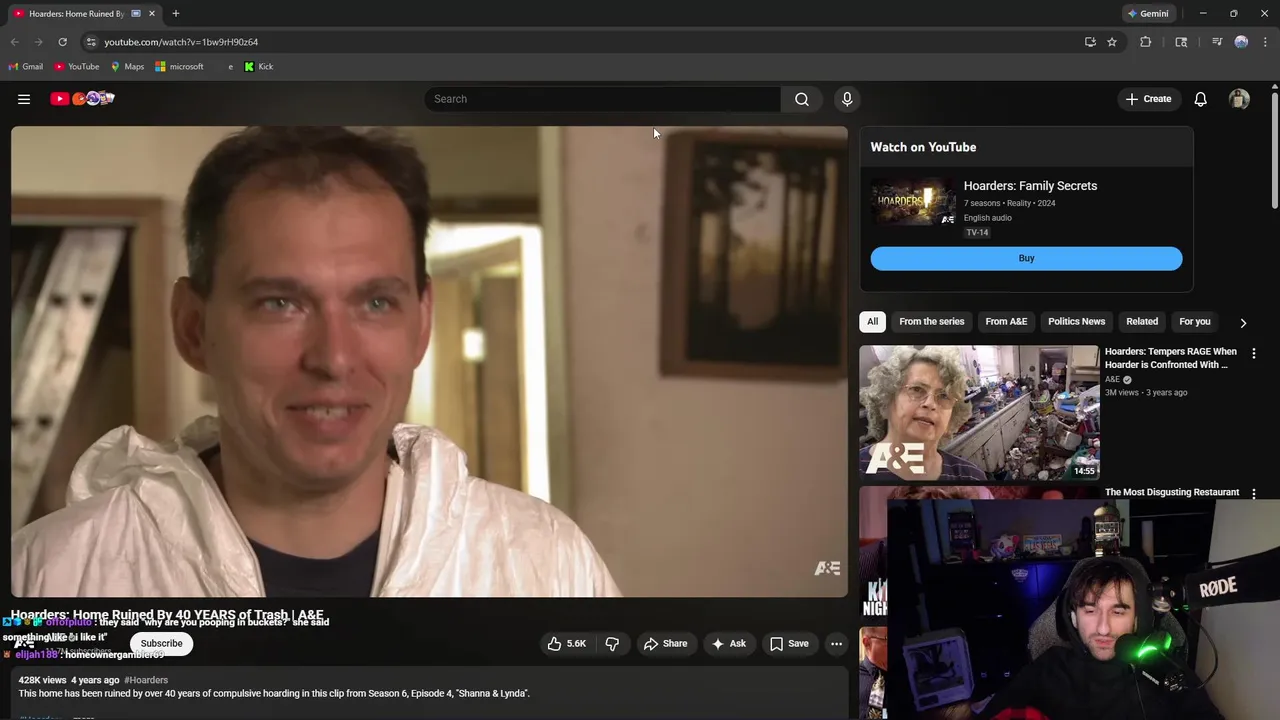
Task: Click the browser address bar URL
Action: [x=181, y=42]
